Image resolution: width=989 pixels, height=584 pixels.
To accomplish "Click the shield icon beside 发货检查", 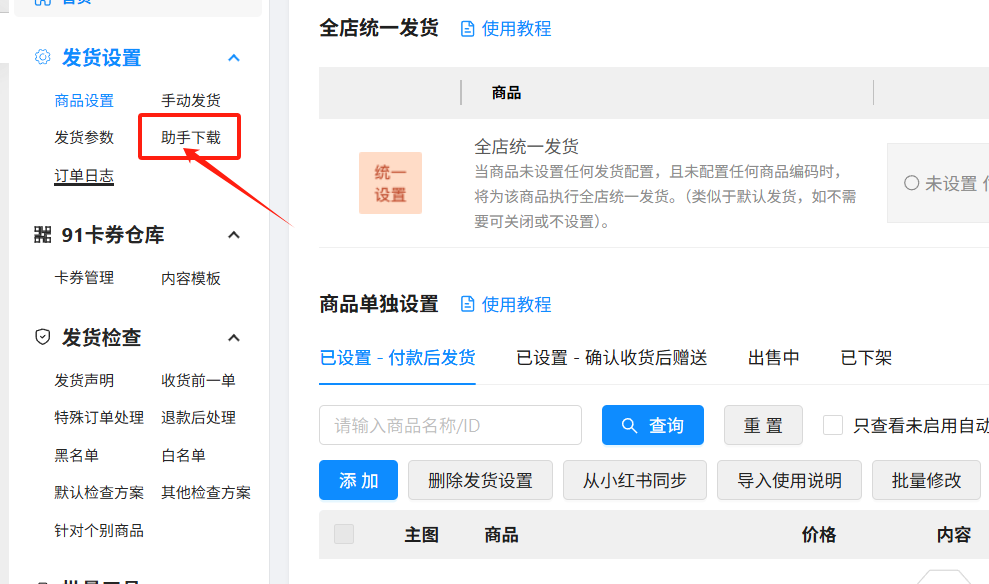I will (42, 337).
